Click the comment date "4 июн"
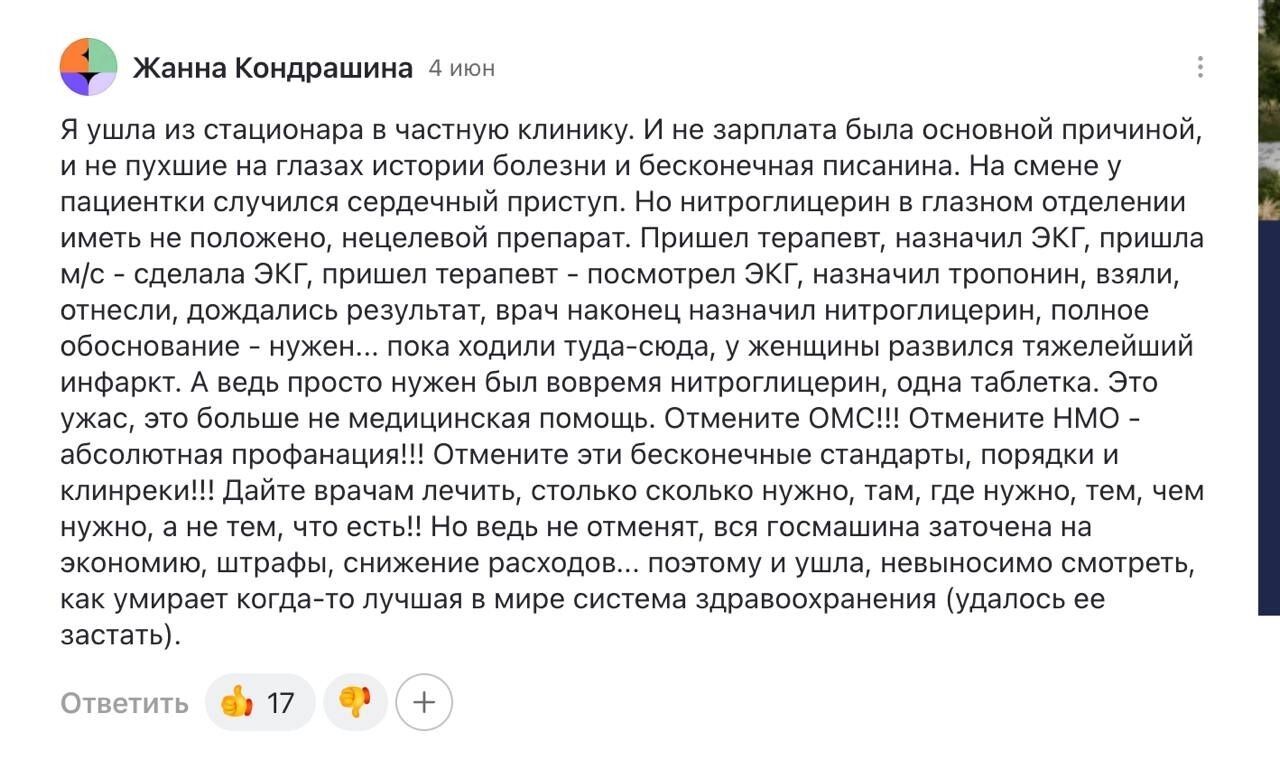 pyautogui.click(x=461, y=68)
